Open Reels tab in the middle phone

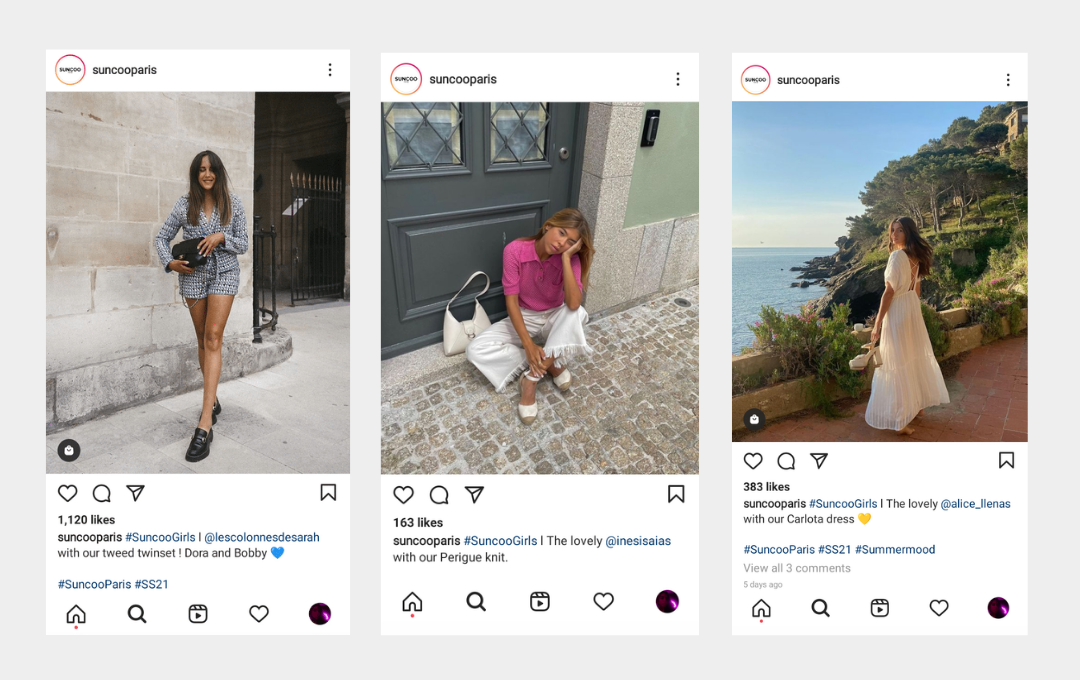[540, 601]
